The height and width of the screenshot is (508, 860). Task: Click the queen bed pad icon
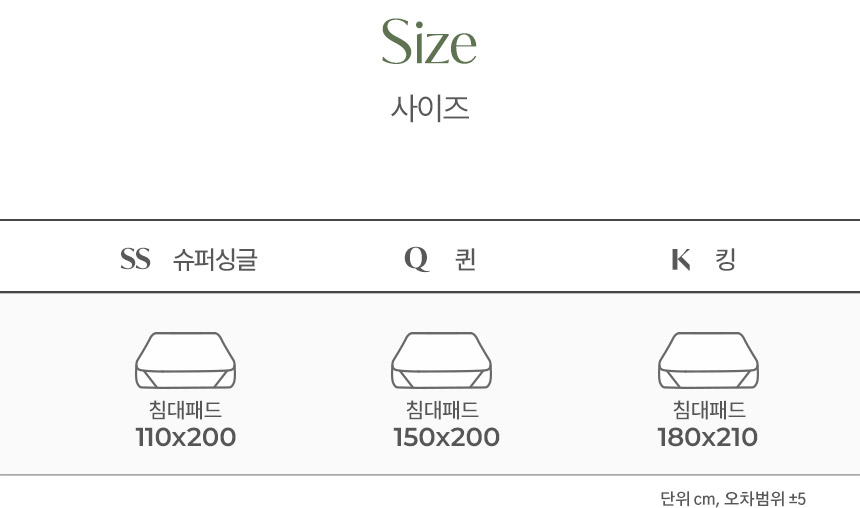(442, 360)
